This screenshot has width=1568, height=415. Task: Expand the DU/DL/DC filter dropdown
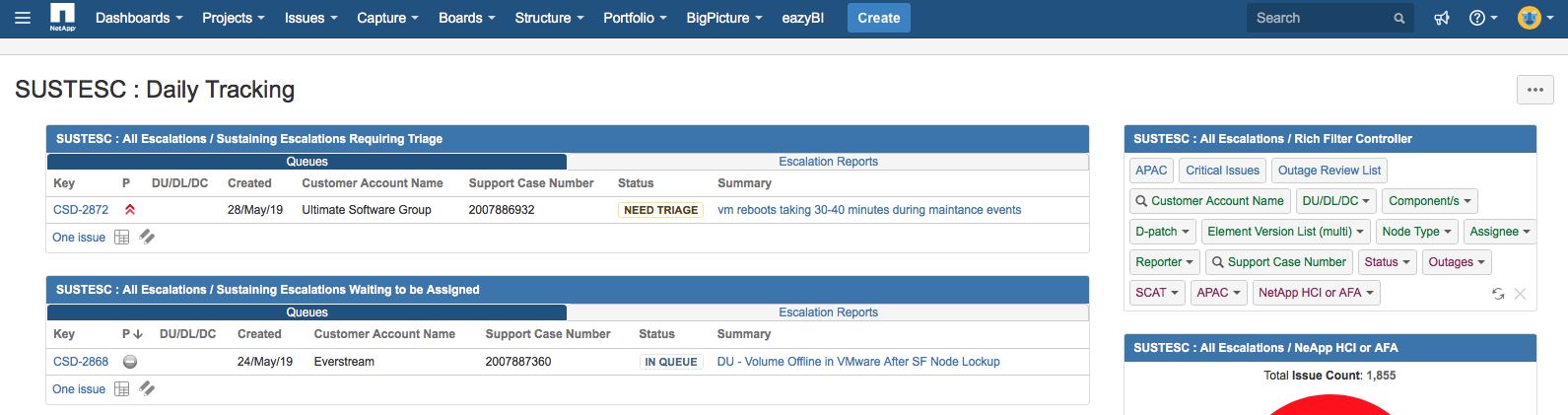1335,201
